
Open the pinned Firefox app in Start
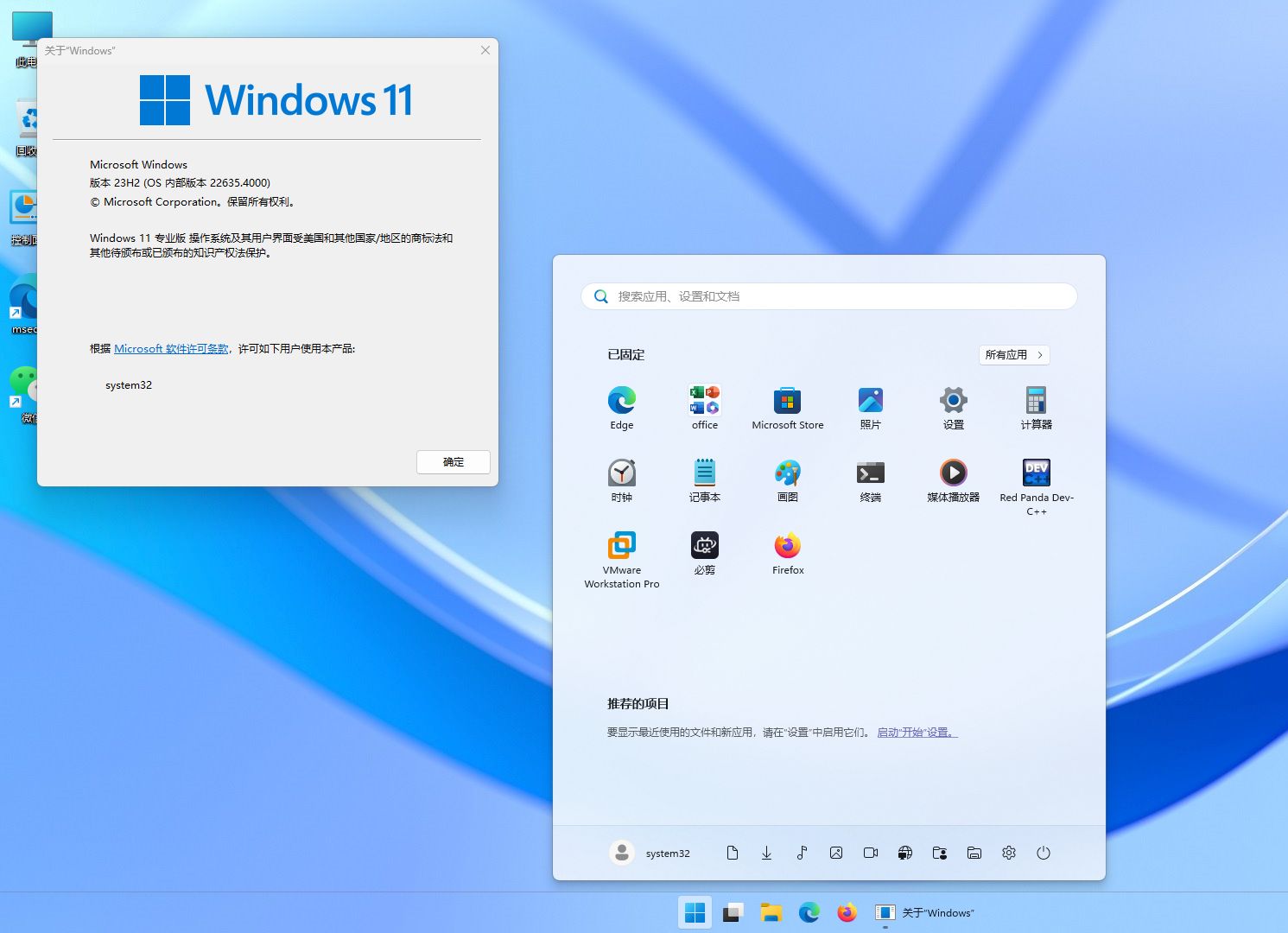[x=787, y=546]
